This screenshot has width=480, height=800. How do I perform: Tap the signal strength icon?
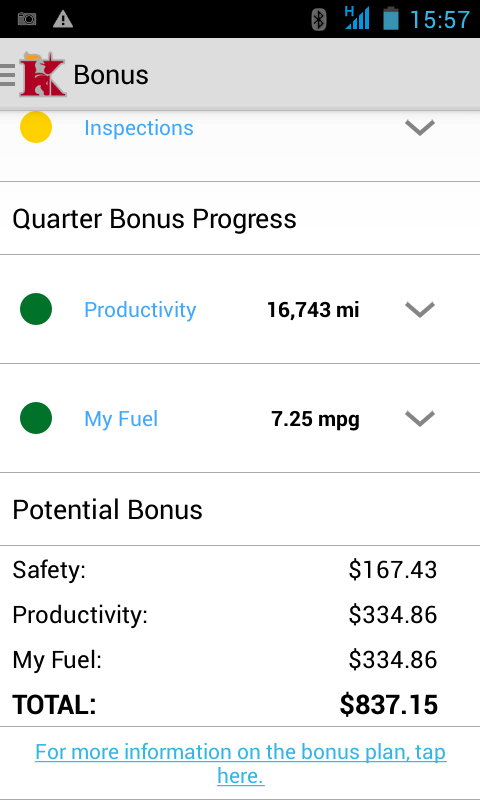pos(357,18)
